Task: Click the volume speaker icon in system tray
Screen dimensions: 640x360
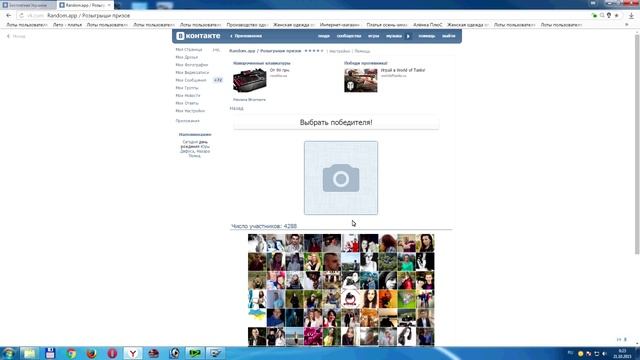Action: click(x=604, y=353)
